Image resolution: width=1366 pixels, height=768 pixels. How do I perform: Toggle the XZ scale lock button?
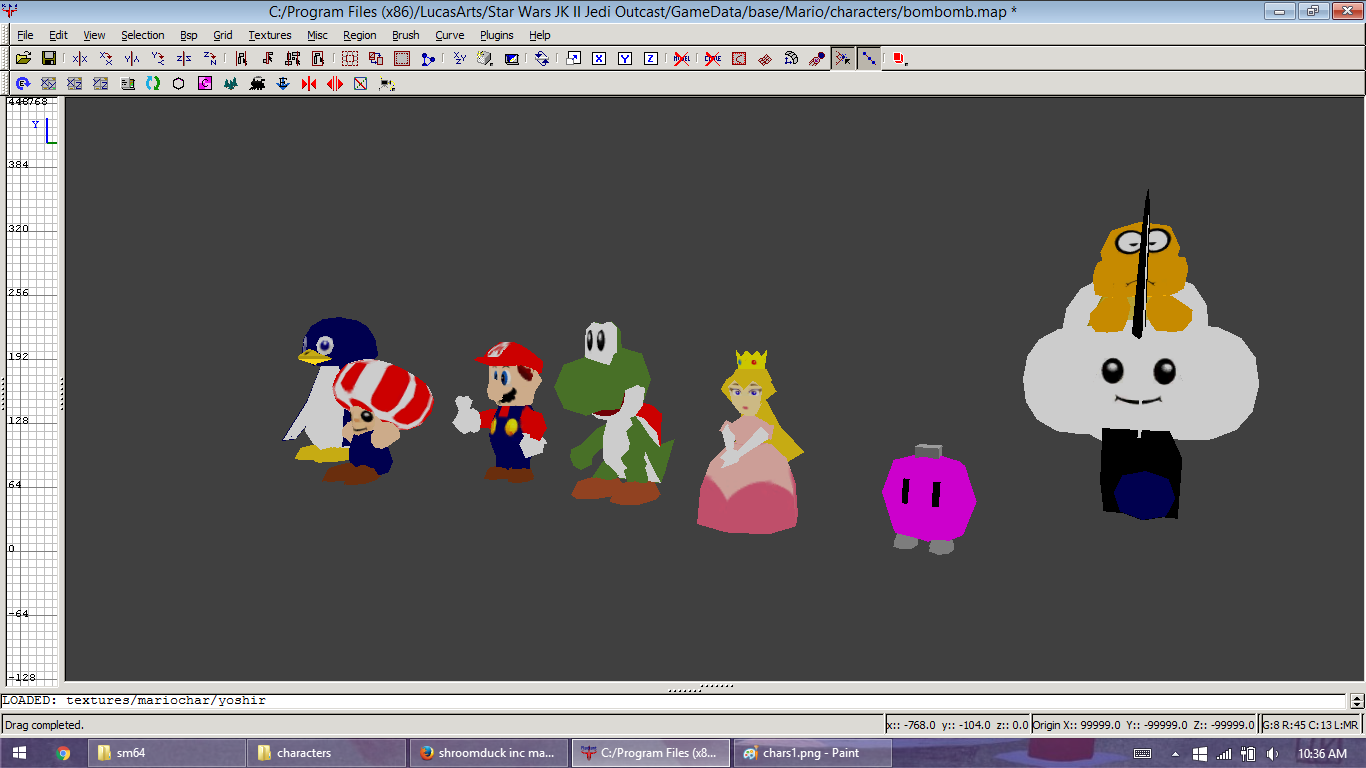(x=75, y=84)
